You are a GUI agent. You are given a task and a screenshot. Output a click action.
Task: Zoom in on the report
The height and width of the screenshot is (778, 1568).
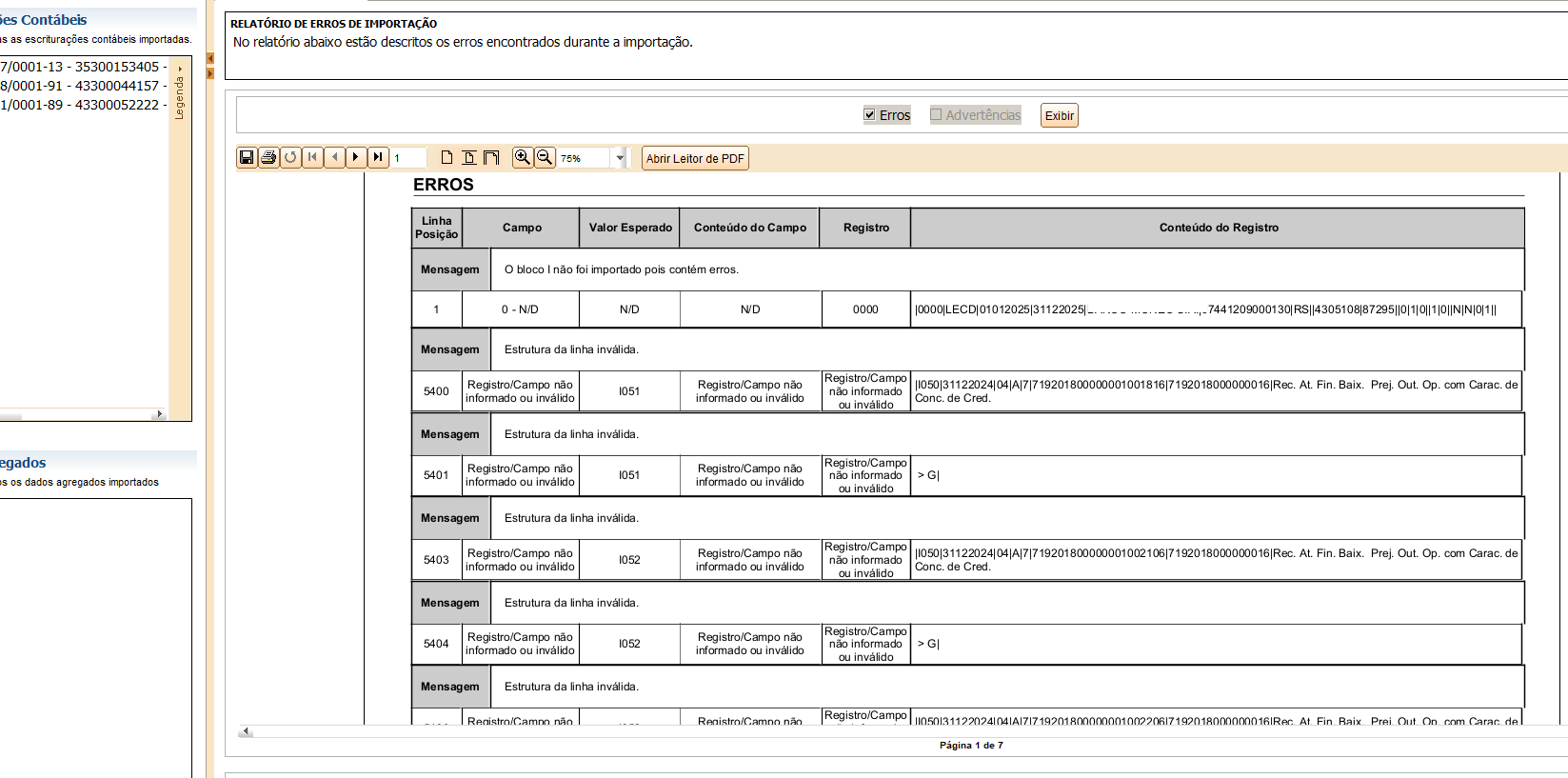[x=523, y=157]
